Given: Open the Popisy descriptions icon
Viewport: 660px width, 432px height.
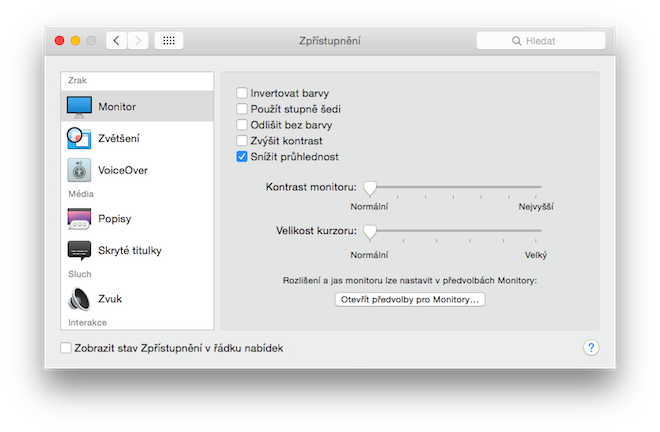Looking at the screenshot, I should coord(80,218).
